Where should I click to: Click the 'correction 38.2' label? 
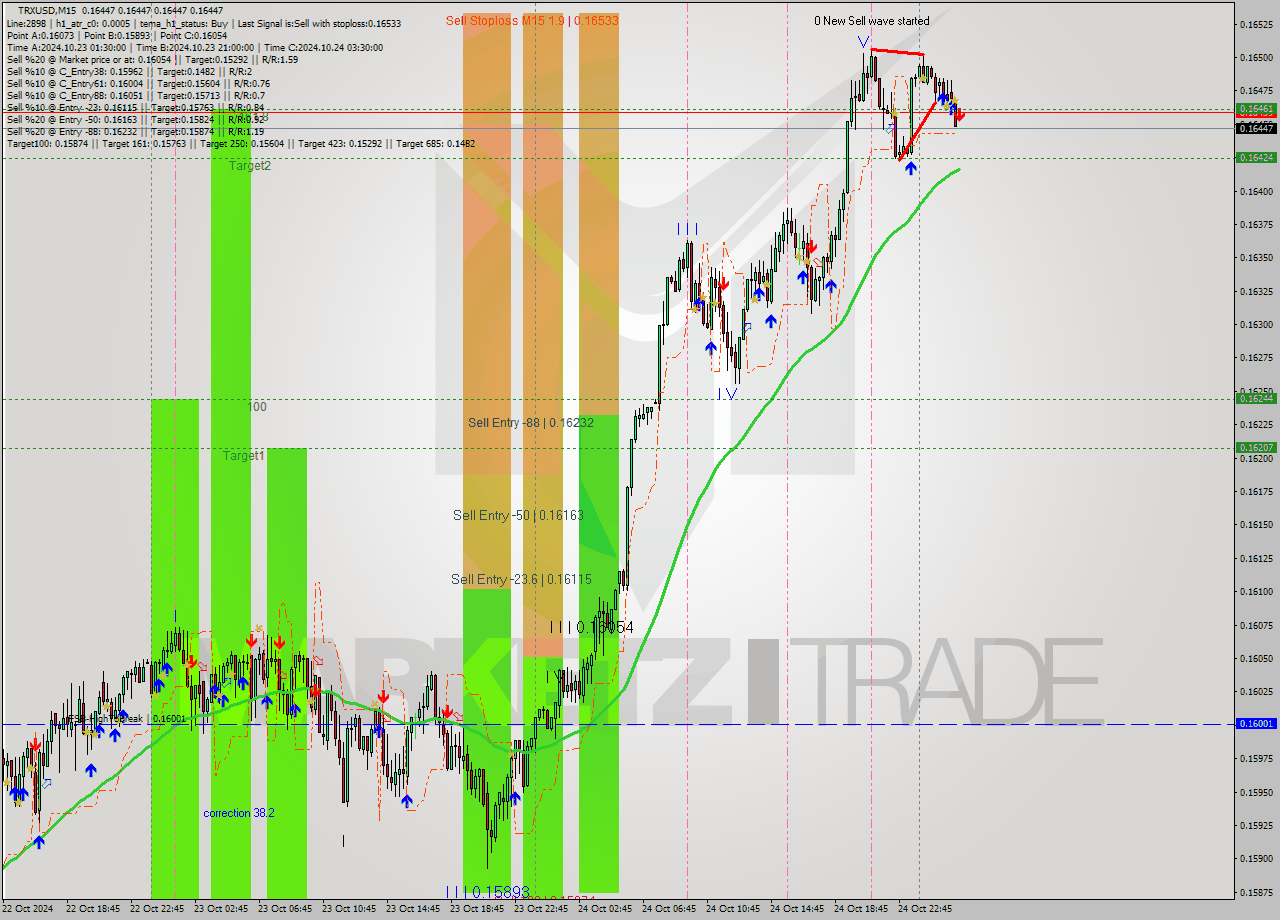click(x=239, y=813)
